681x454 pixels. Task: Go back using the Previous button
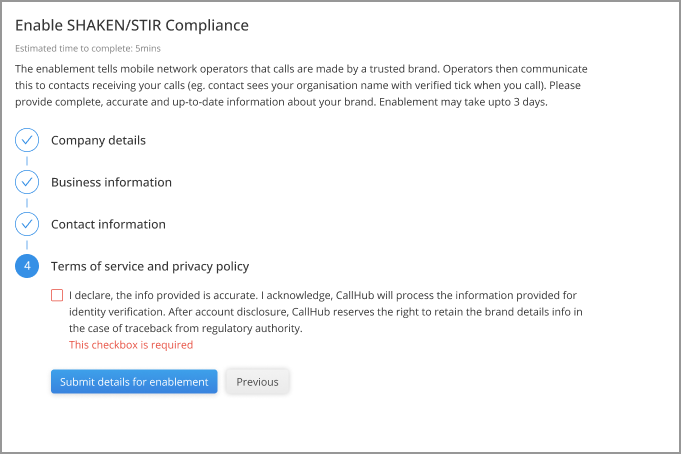257,381
